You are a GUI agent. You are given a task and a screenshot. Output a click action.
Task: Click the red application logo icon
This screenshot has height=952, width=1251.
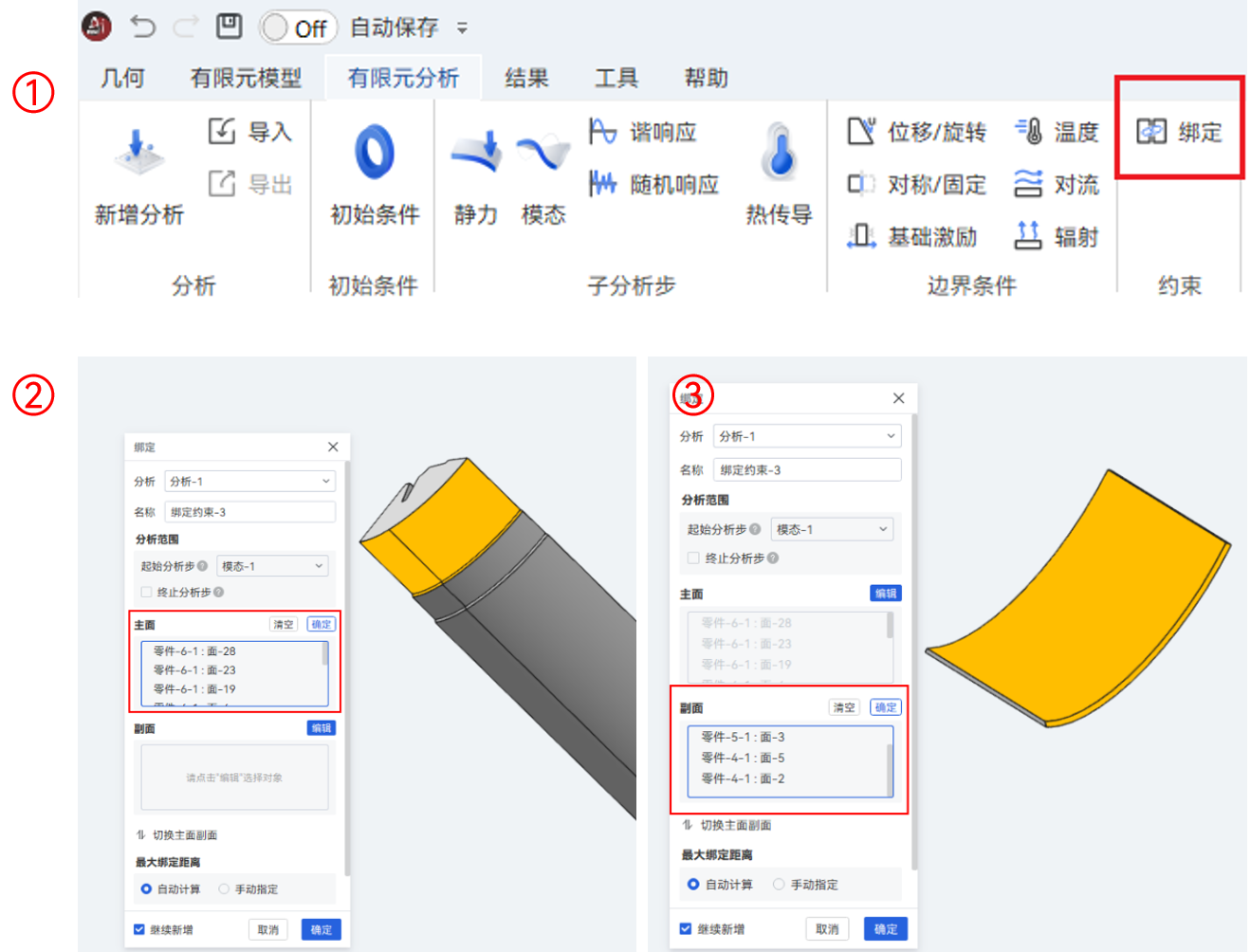pos(97,27)
